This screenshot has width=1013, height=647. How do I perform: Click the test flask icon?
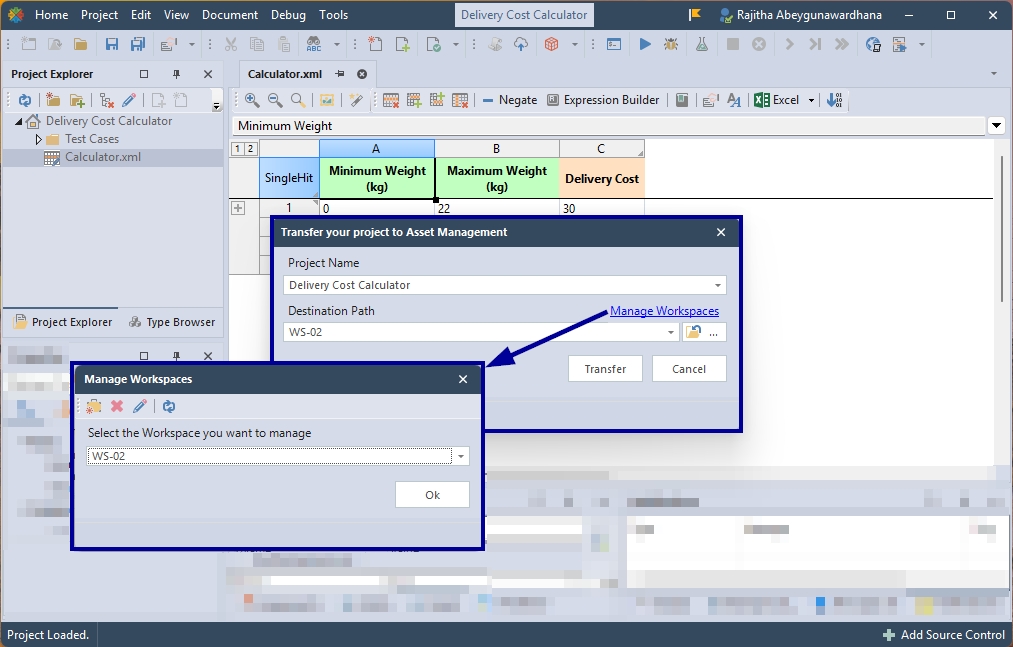click(702, 44)
